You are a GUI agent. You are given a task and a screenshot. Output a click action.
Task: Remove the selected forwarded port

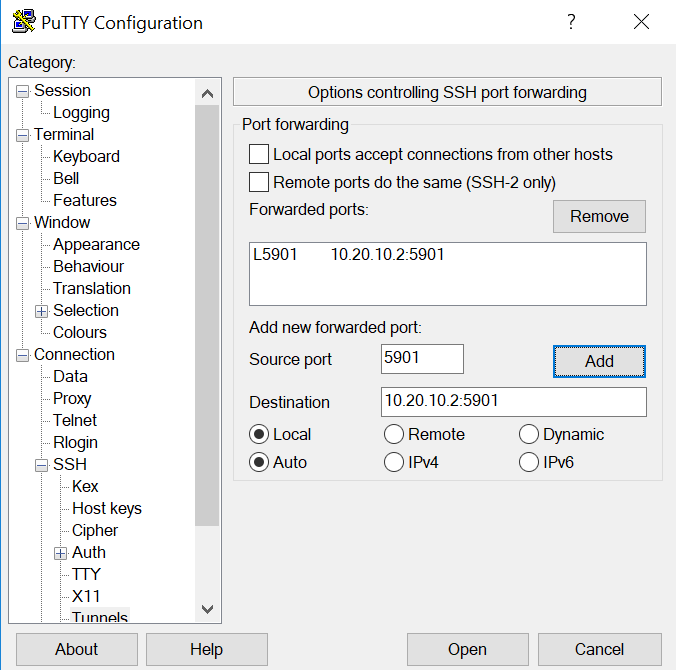pos(599,216)
